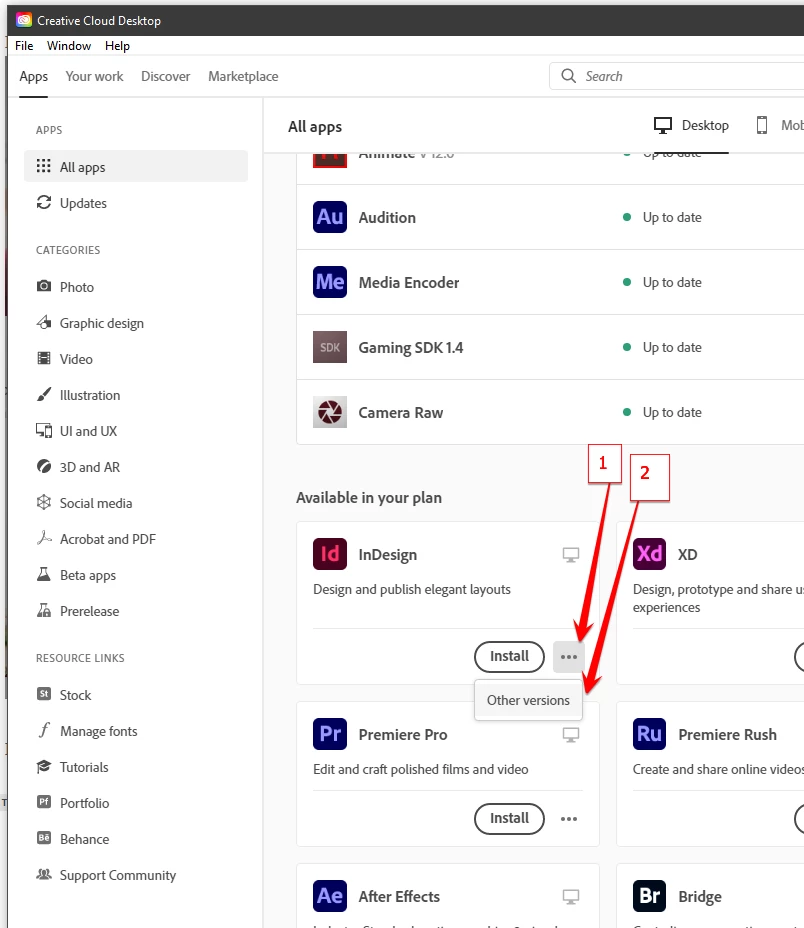Open the Marketplace tab
This screenshot has width=804, height=928.
[243, 76]
